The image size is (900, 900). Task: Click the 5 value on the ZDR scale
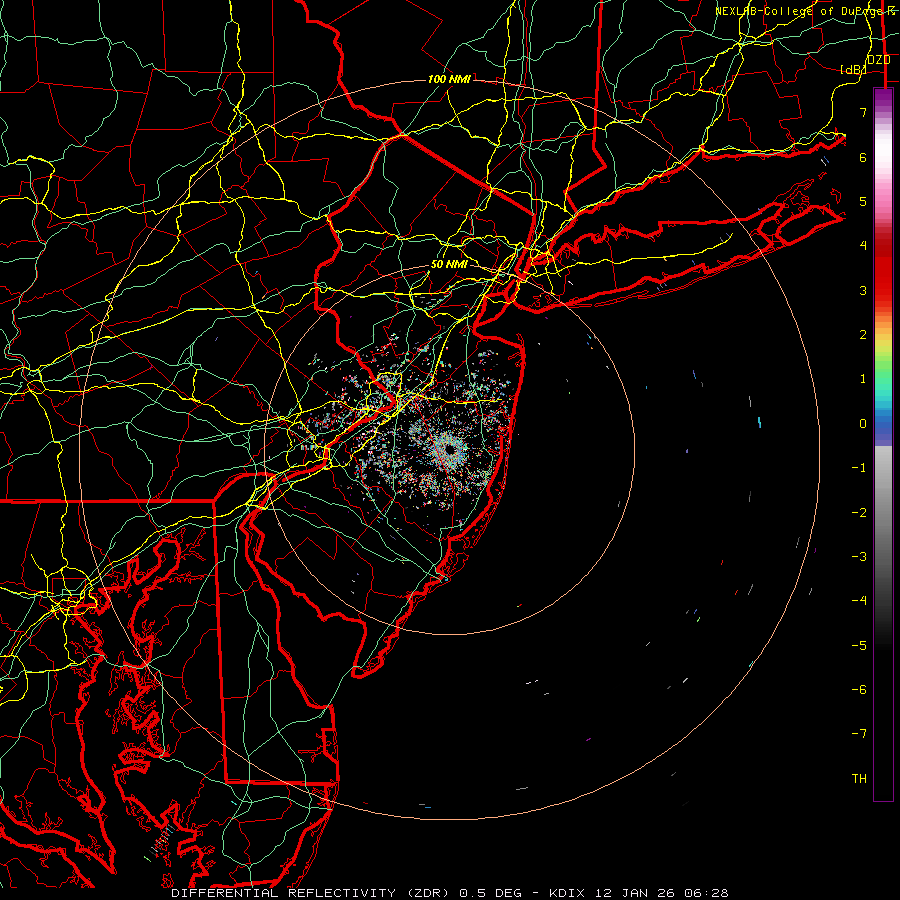click(863, 201)
